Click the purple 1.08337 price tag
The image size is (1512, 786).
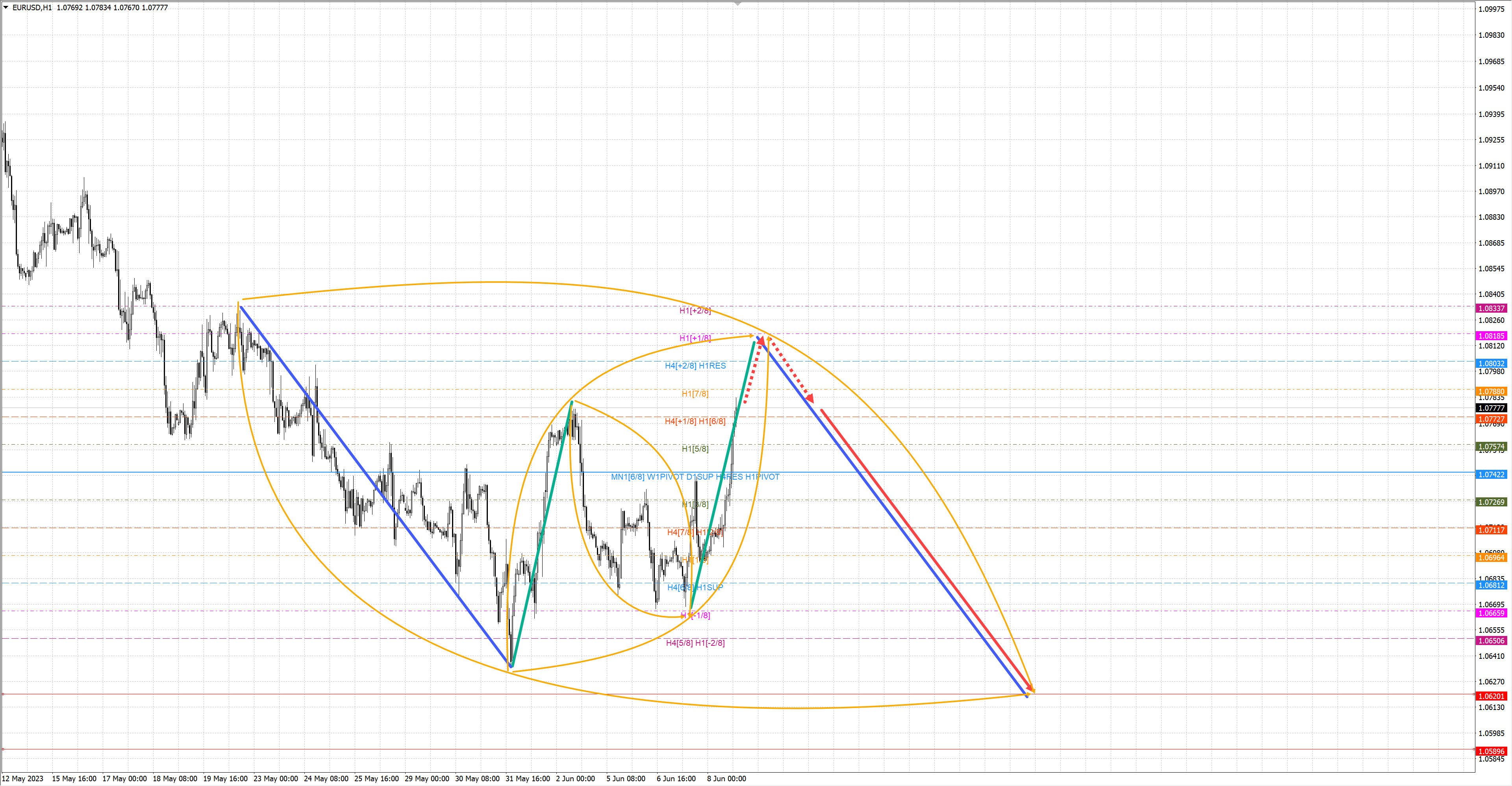(1491, 308)
